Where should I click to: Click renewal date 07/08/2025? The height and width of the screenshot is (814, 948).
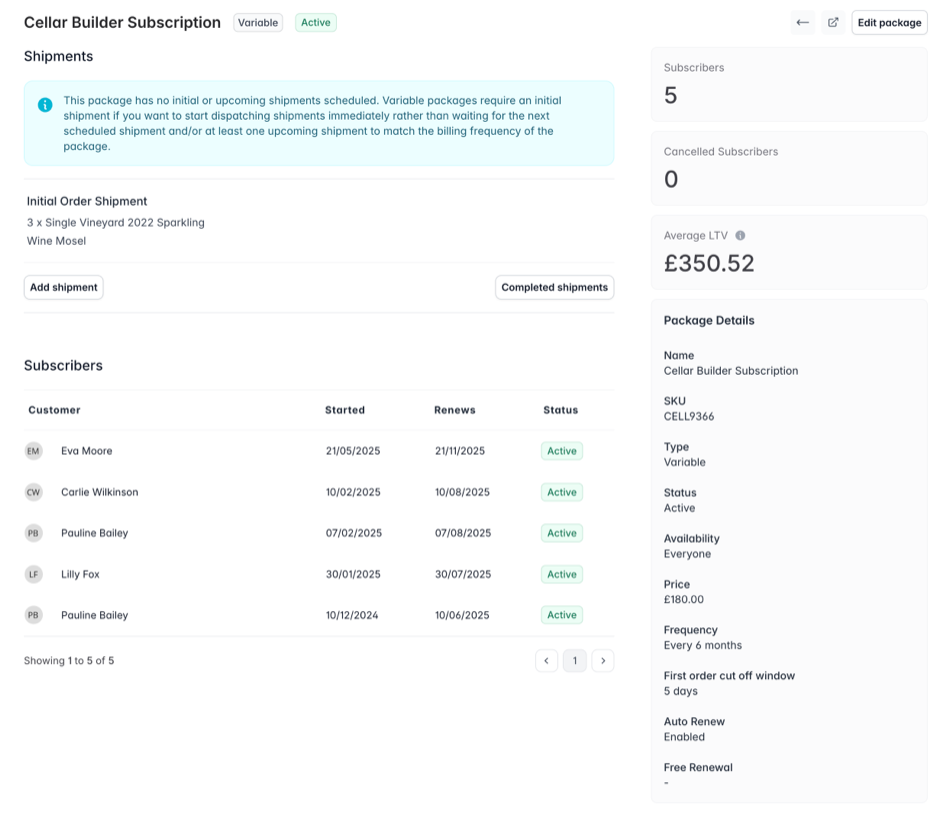(463, 533)
